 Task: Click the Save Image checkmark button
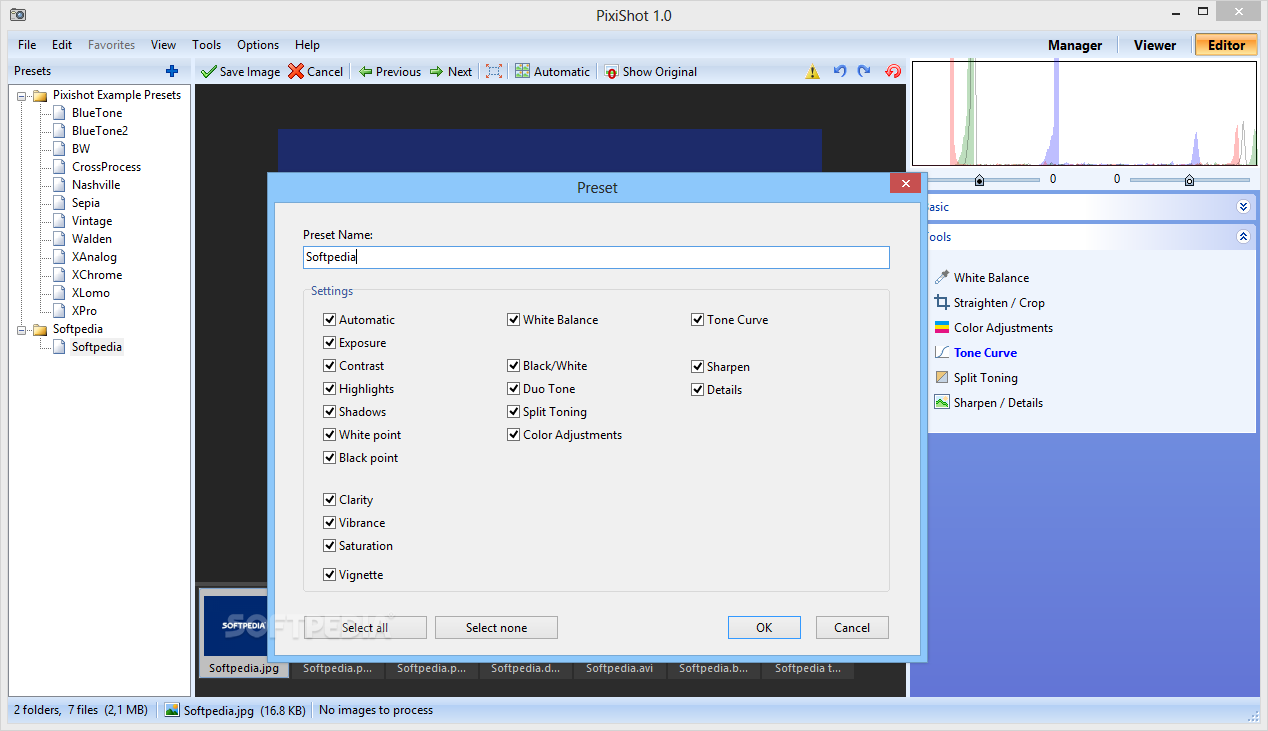coord(240,72)
